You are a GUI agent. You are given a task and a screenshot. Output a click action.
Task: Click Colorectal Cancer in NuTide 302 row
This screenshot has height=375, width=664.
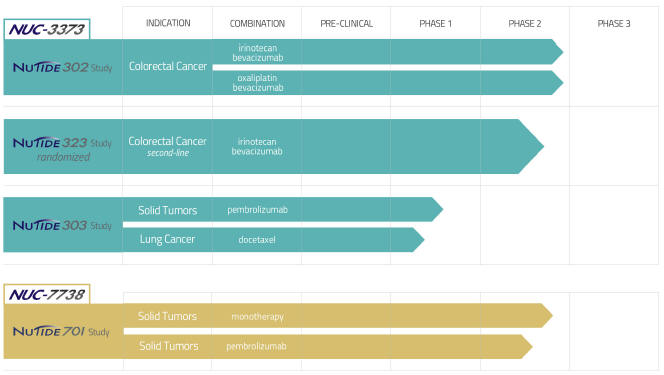pos(168,66)
